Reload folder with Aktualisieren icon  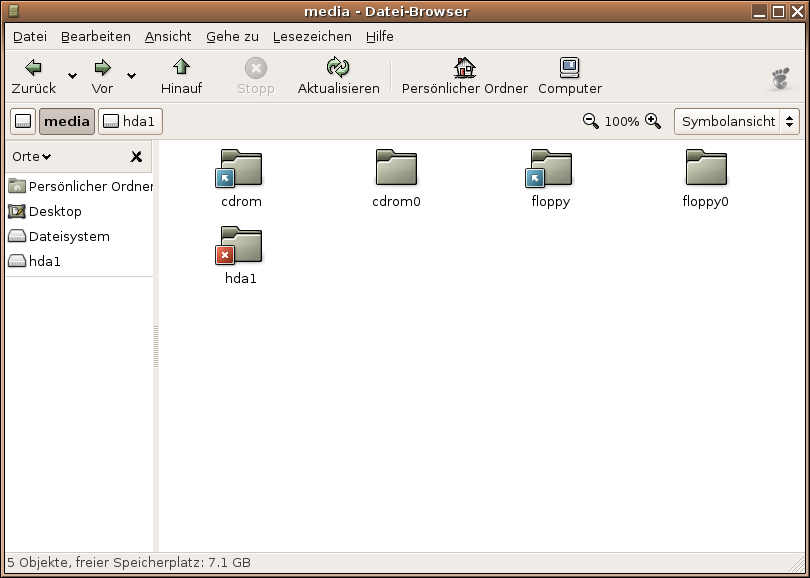point(338,68)
